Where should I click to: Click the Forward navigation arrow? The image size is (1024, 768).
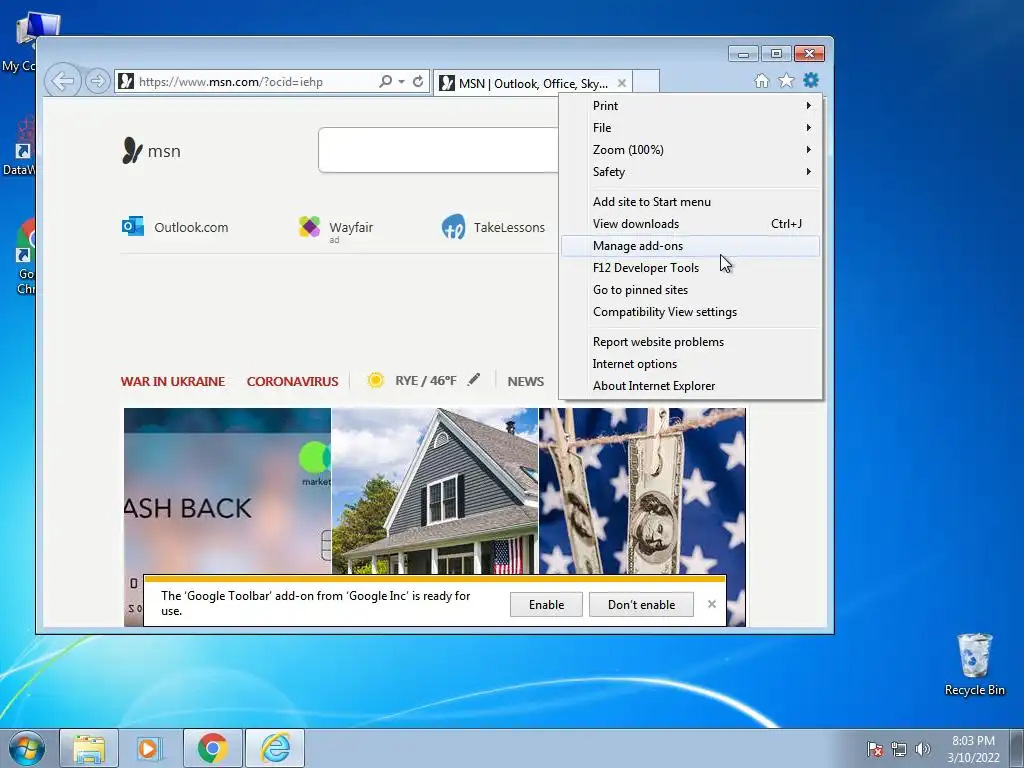coord(97,81)
